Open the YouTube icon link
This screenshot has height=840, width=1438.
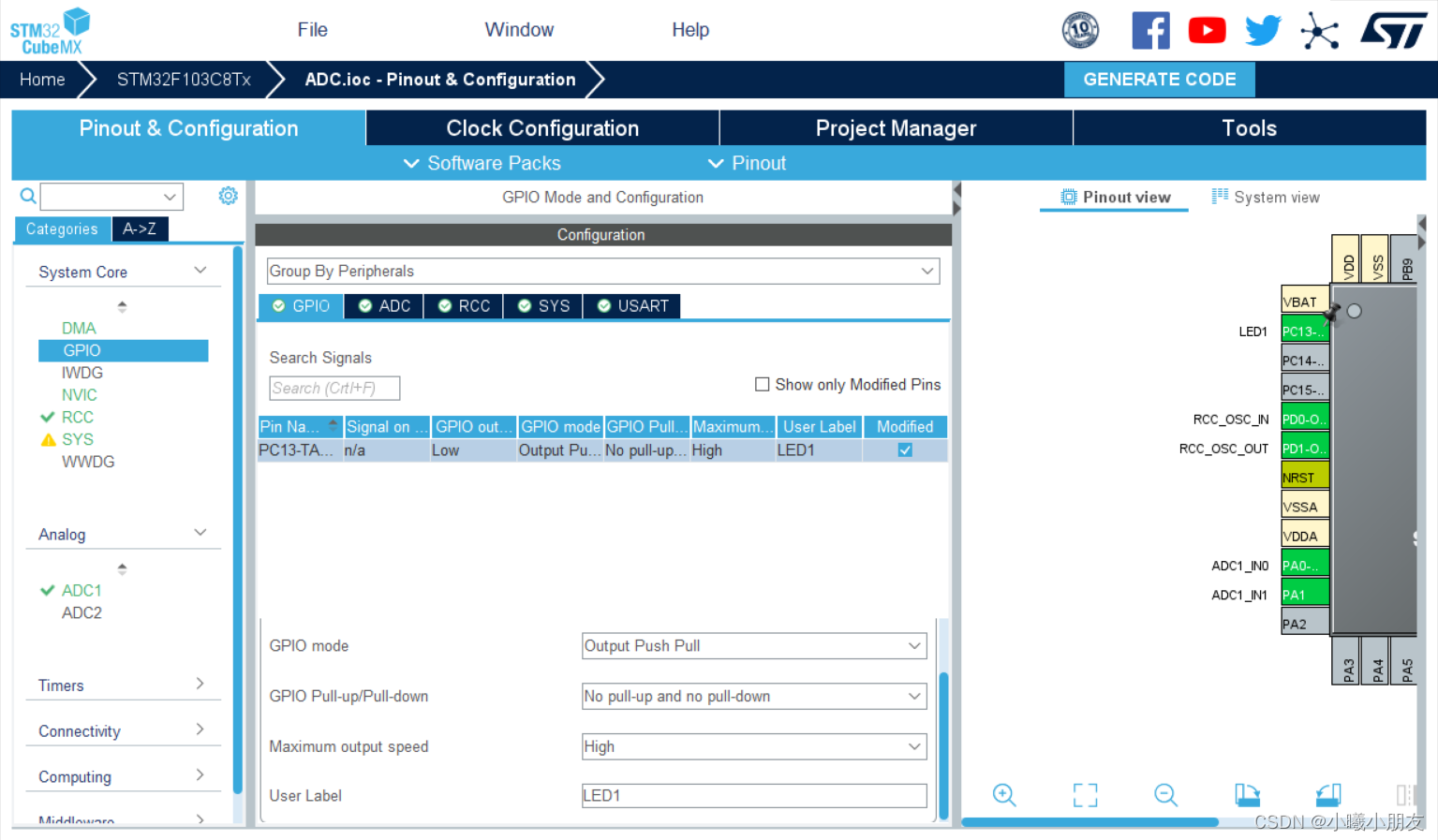pyautogui.click(x=1207, y=30)
